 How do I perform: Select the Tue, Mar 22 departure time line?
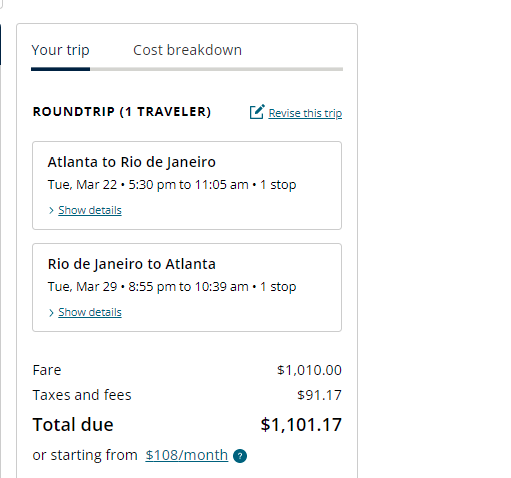click(172, 185)
